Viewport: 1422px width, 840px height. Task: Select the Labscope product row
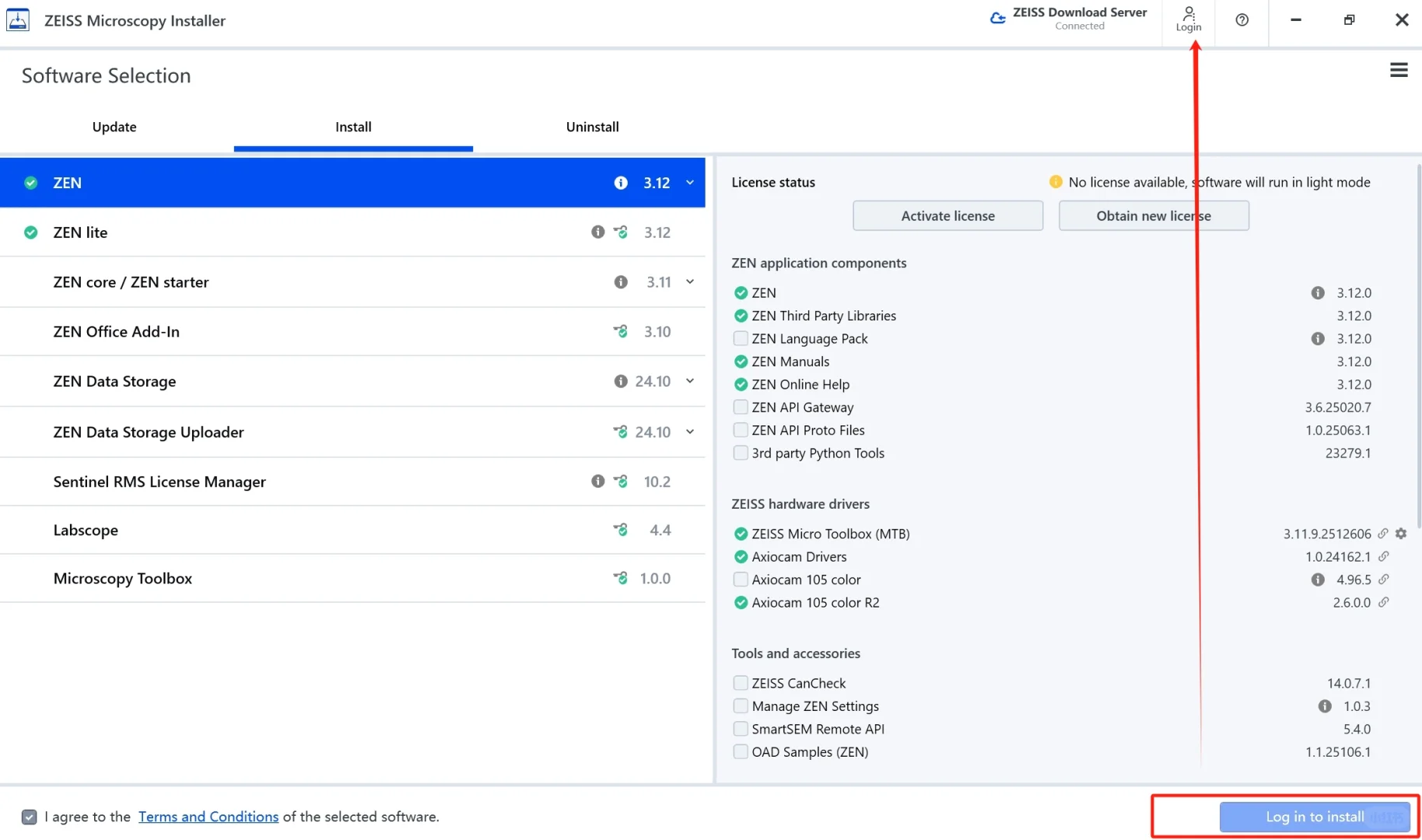coord(352,530)
